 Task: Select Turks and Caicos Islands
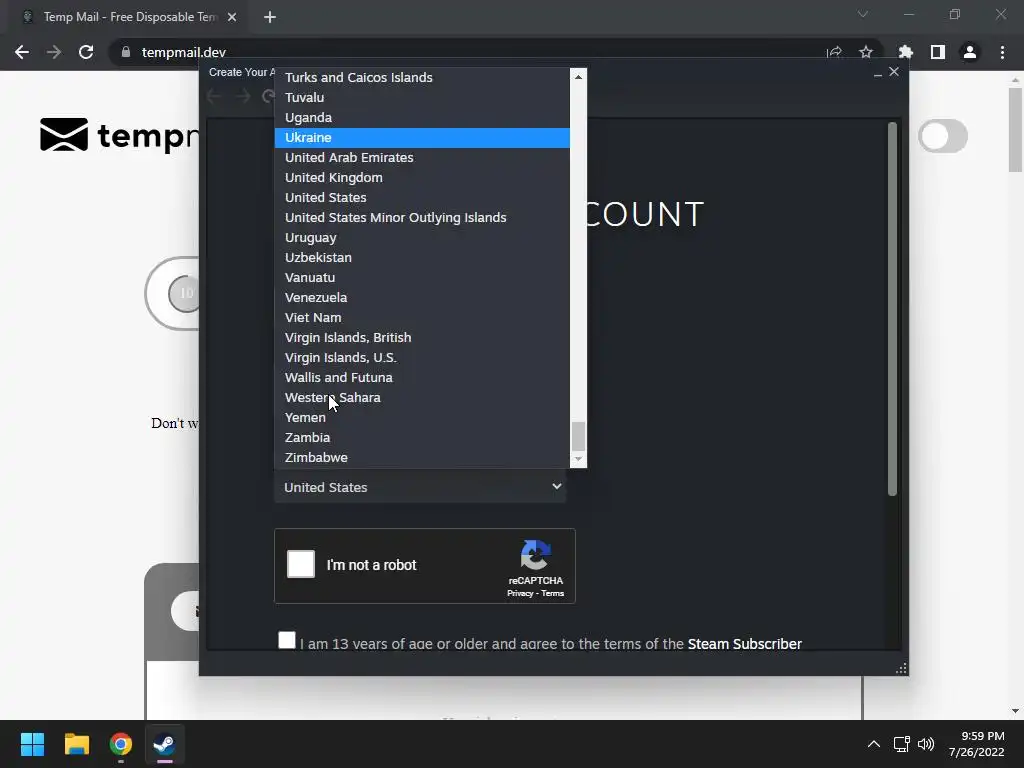[422, 77]
